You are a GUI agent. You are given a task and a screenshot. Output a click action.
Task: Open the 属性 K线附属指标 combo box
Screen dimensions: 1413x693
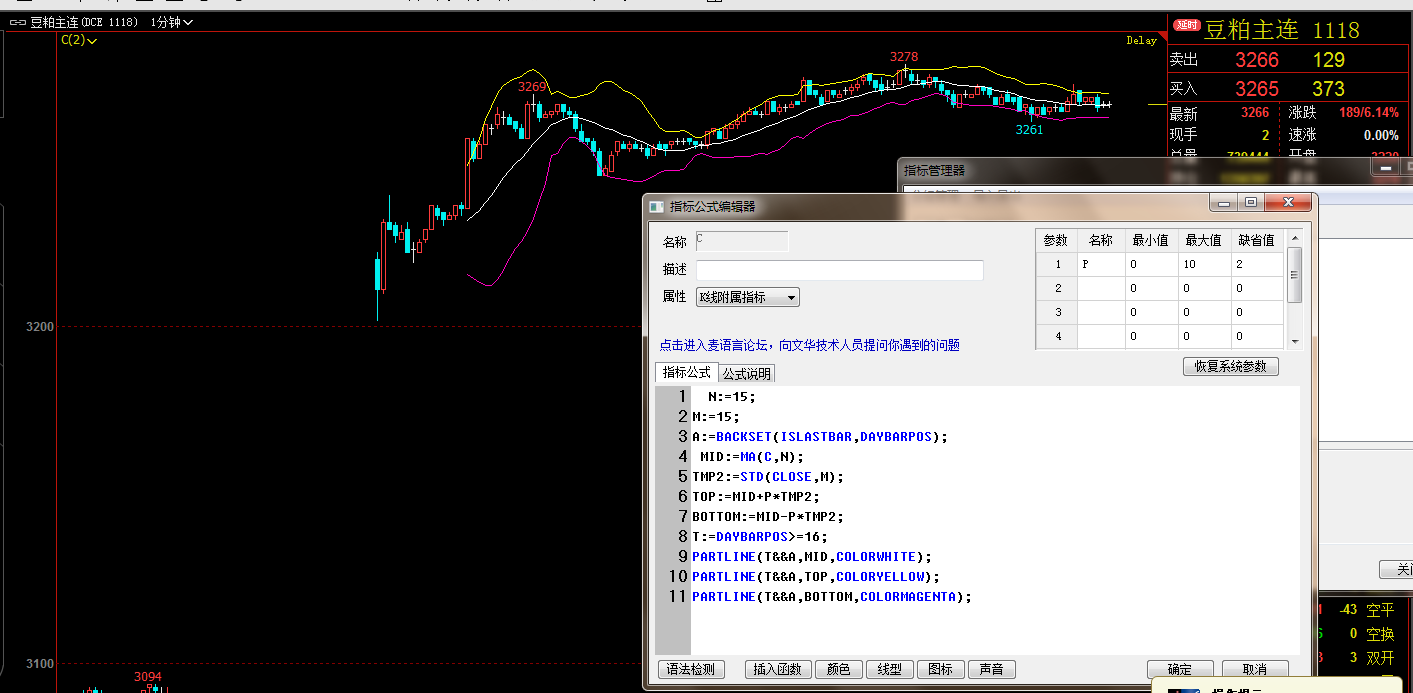(x=747, y=297)
